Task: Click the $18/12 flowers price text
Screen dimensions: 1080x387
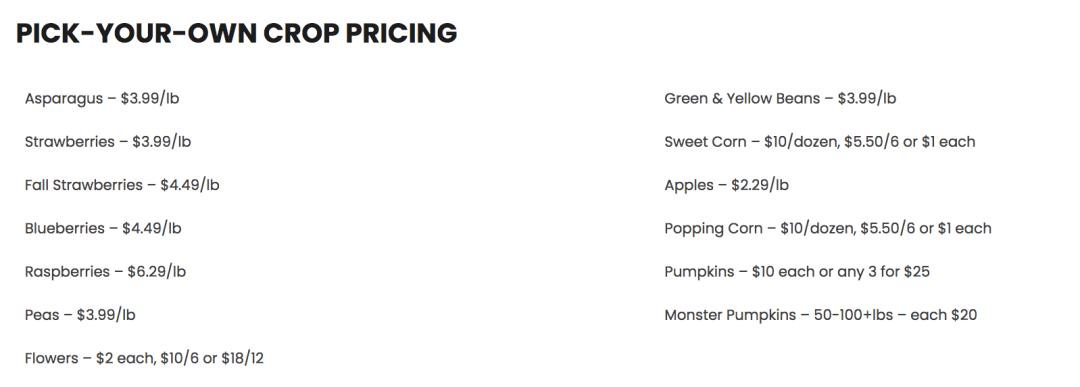Action: [242, 359]
